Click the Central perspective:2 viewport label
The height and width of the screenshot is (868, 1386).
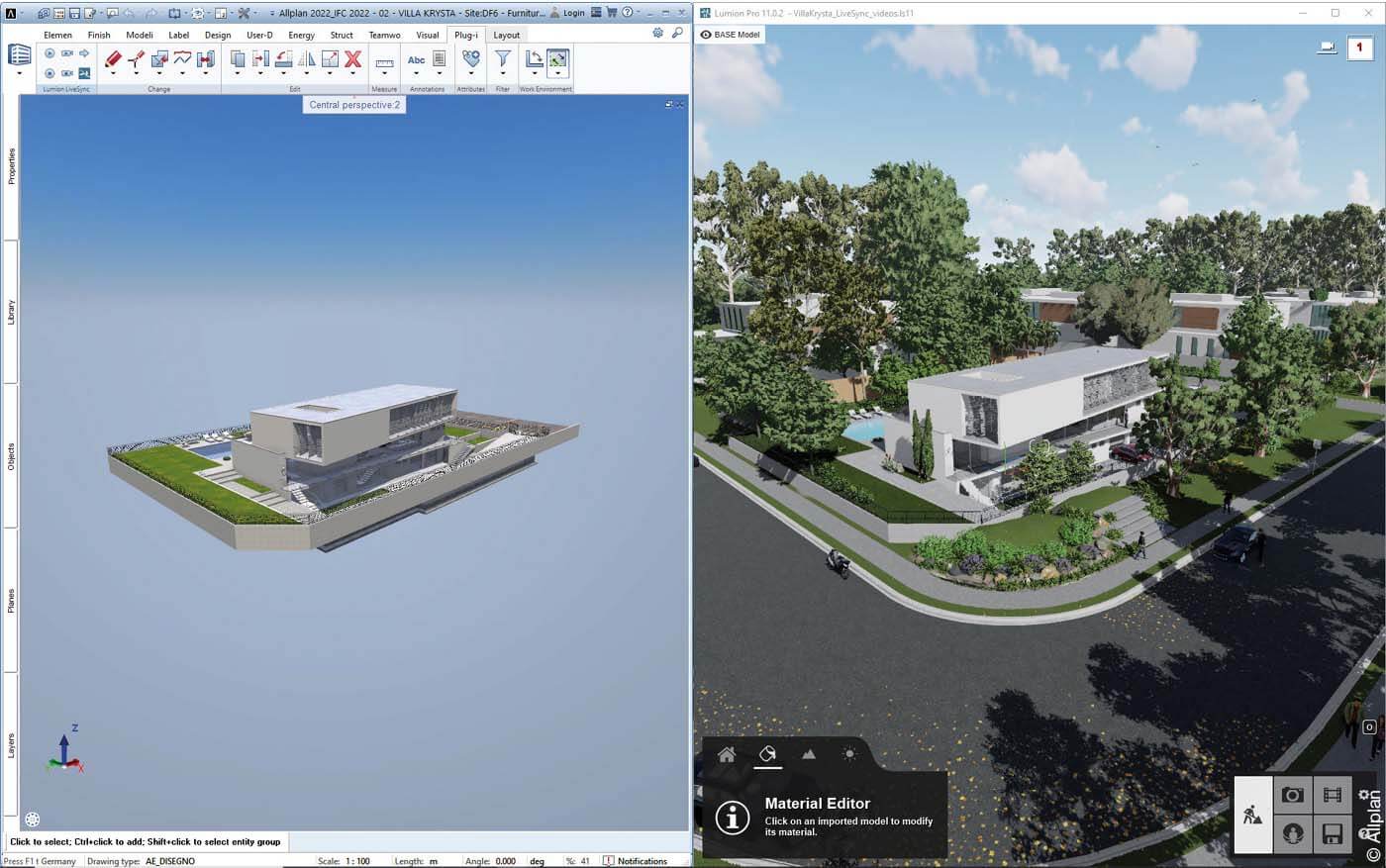[x=354, y=104]
